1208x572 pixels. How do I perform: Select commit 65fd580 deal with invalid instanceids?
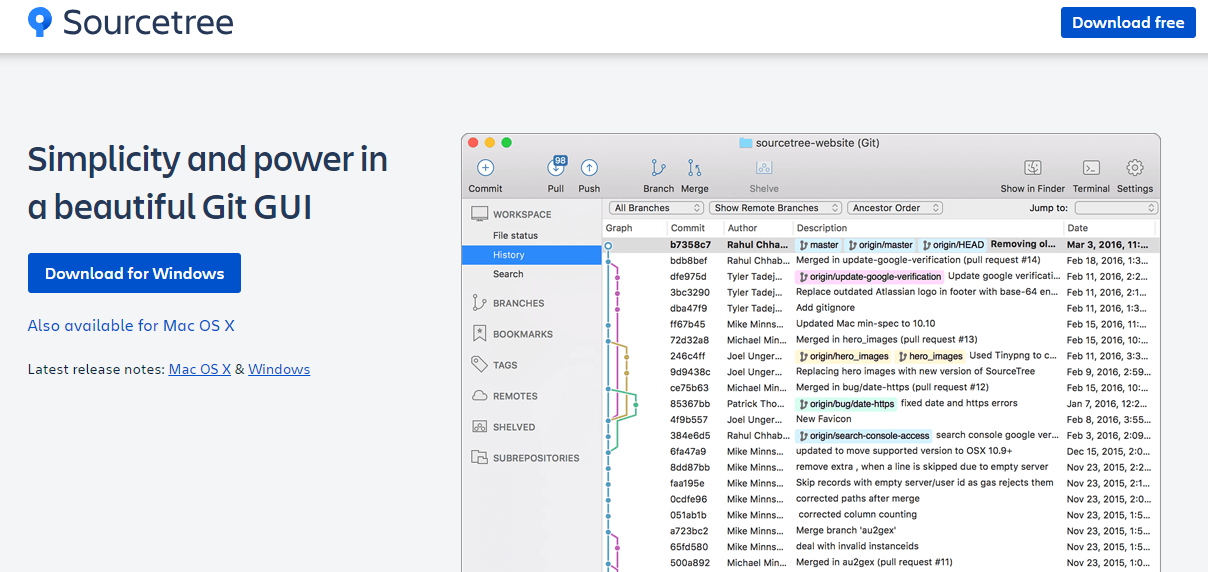click(881, 547)
